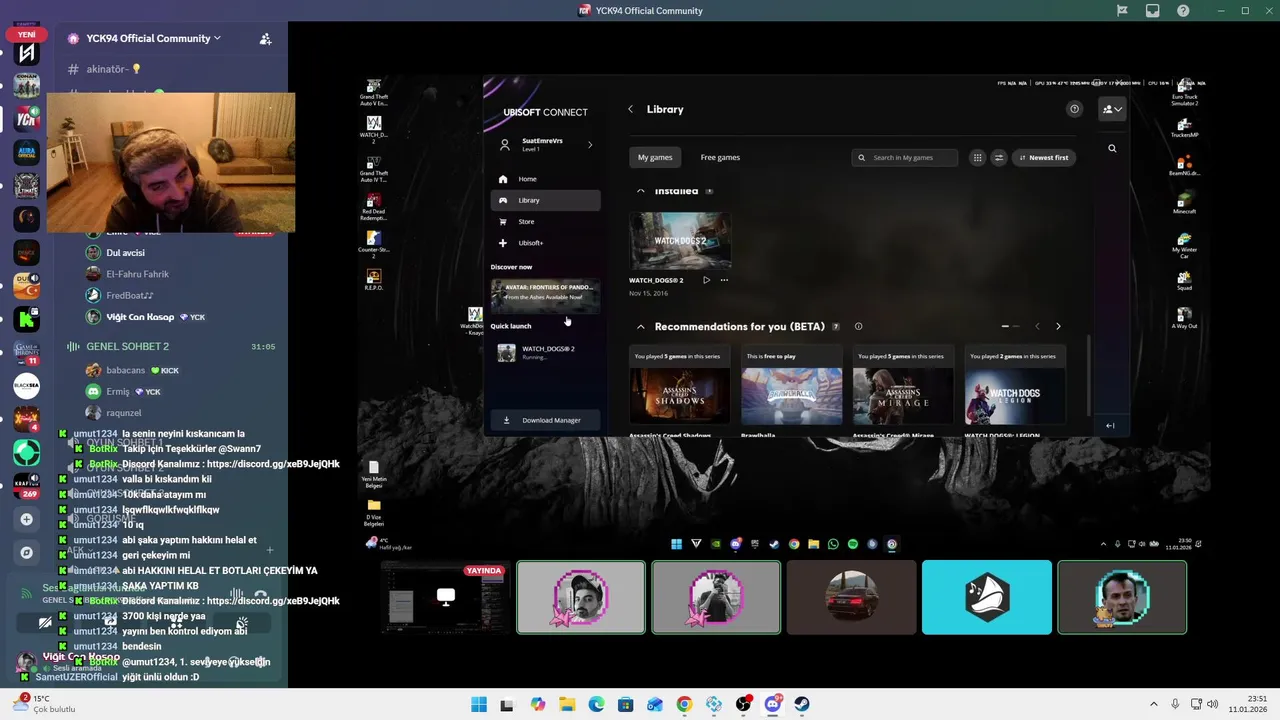Open Microsoft Edge from the taskbar
The width and height of the screenshot is (1280, 720).
click(596, 704)
